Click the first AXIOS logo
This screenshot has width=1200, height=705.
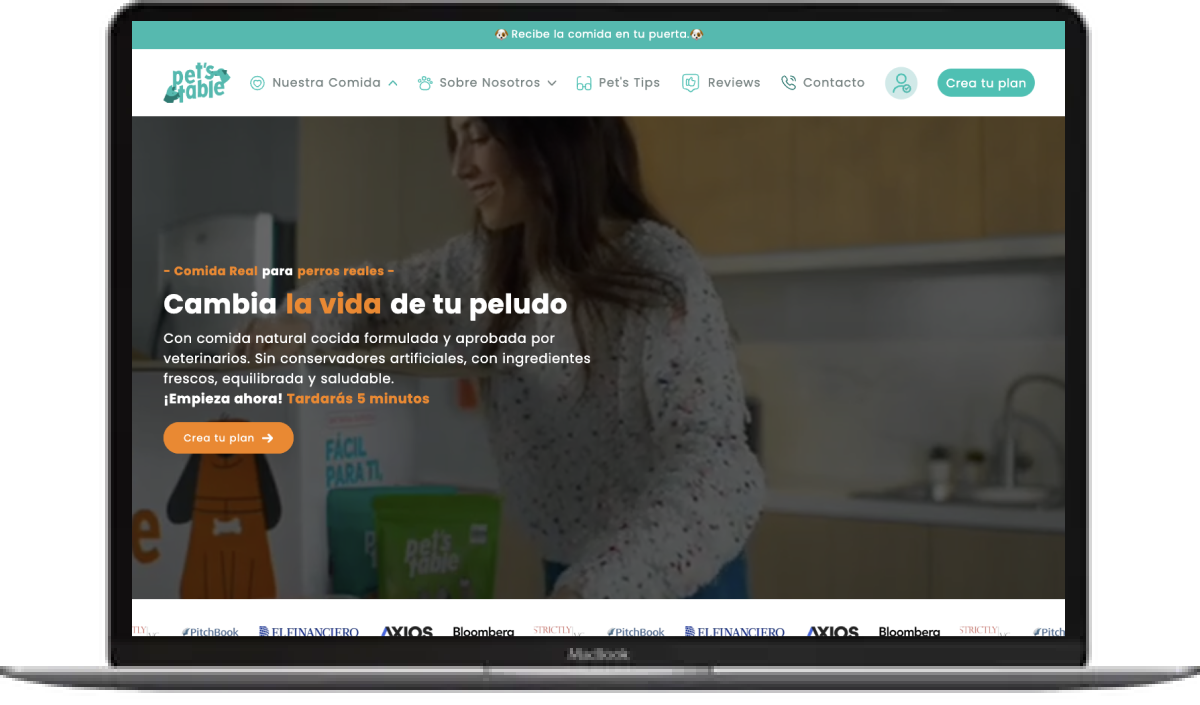[407, 632]
